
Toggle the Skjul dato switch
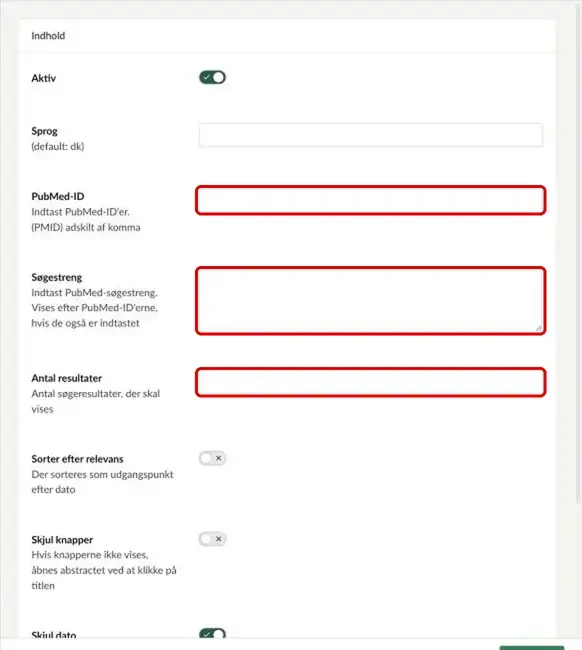(x=212, y=634)
